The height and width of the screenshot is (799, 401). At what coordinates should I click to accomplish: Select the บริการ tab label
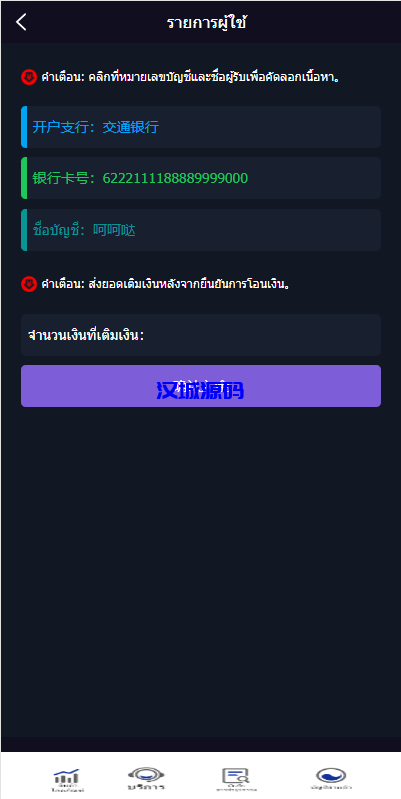[146, 787]
